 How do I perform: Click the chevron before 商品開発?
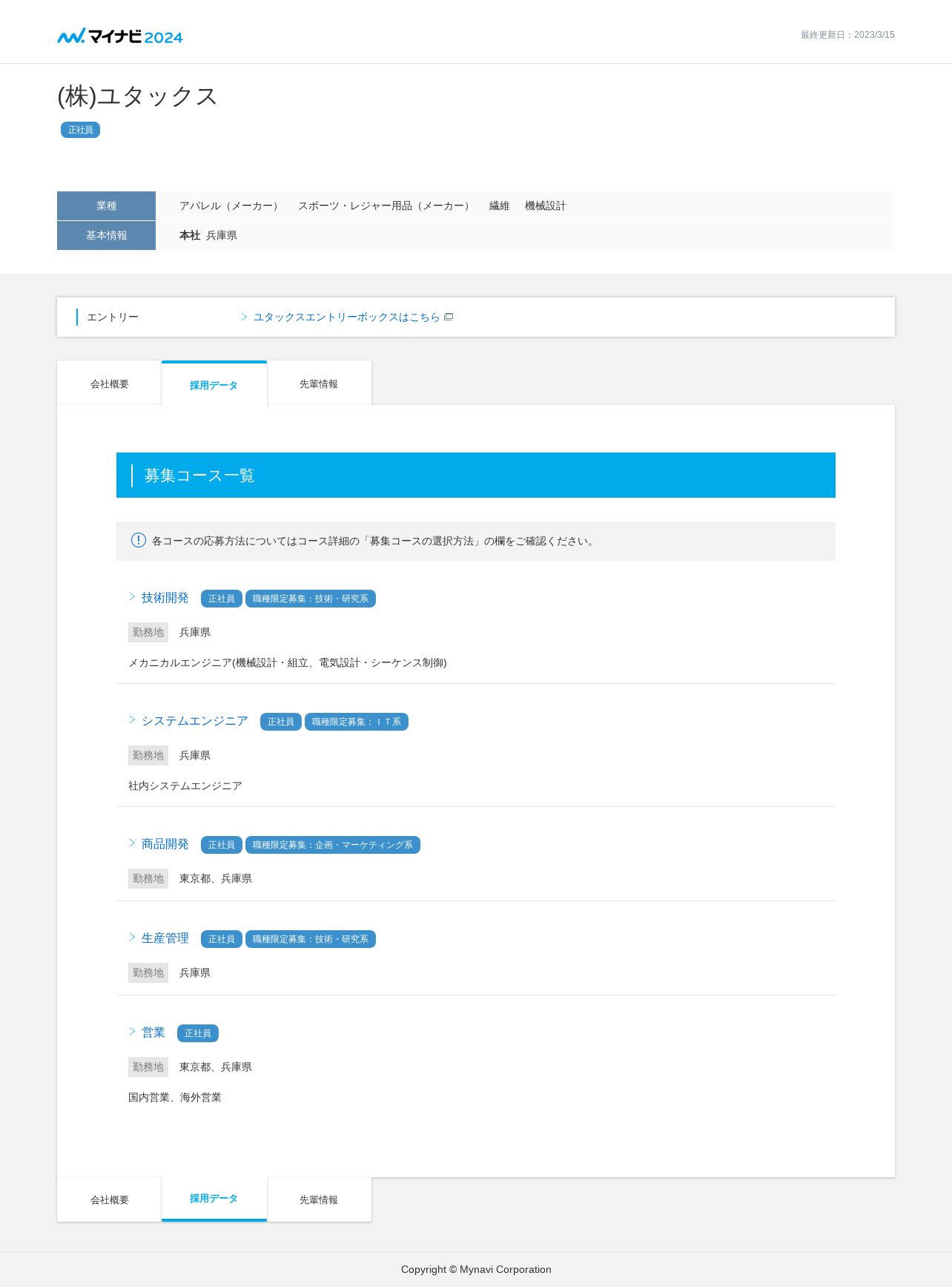click(133, 843)
